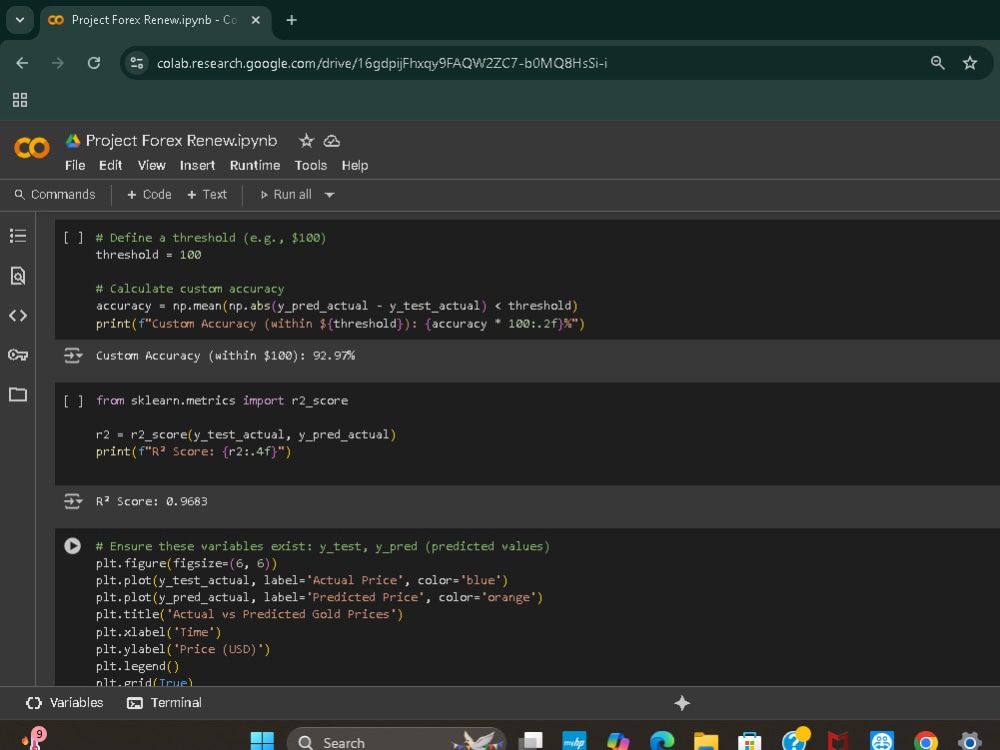Toggle output actions for Custom Accuracy result
This screenshot has width=1000, height=750.
tap(73, 356)
